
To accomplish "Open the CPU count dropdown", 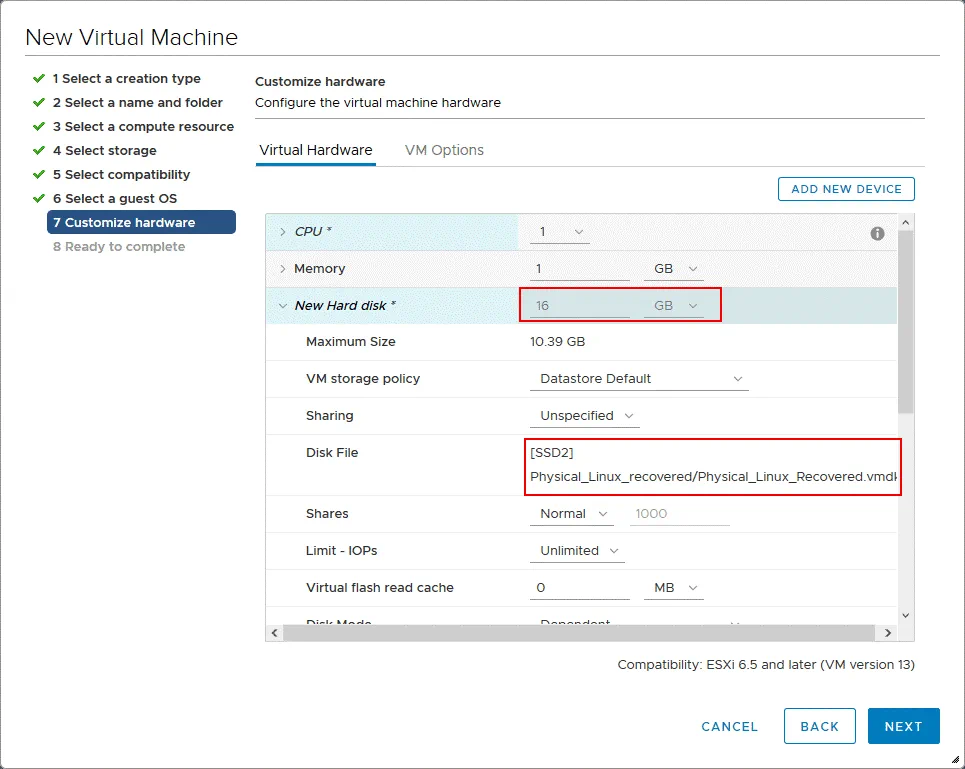I will point(560,232).
